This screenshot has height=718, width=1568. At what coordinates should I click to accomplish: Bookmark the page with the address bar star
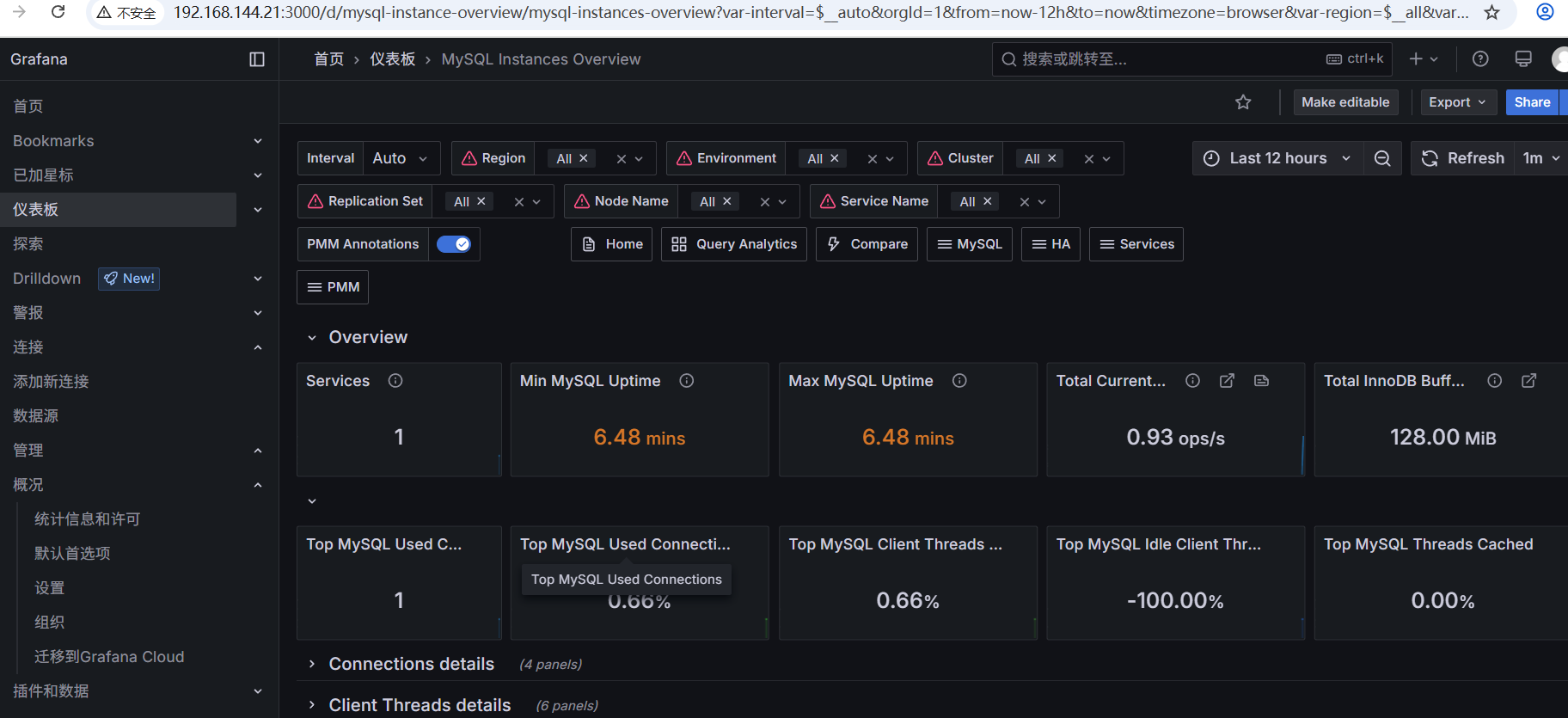tap(1491, 12)
